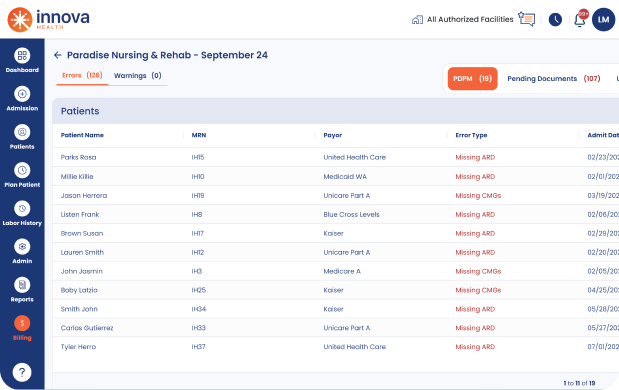Open the Parks Rosa patient row
Viewport: 619px width, 390px height.
pos(336,157)
